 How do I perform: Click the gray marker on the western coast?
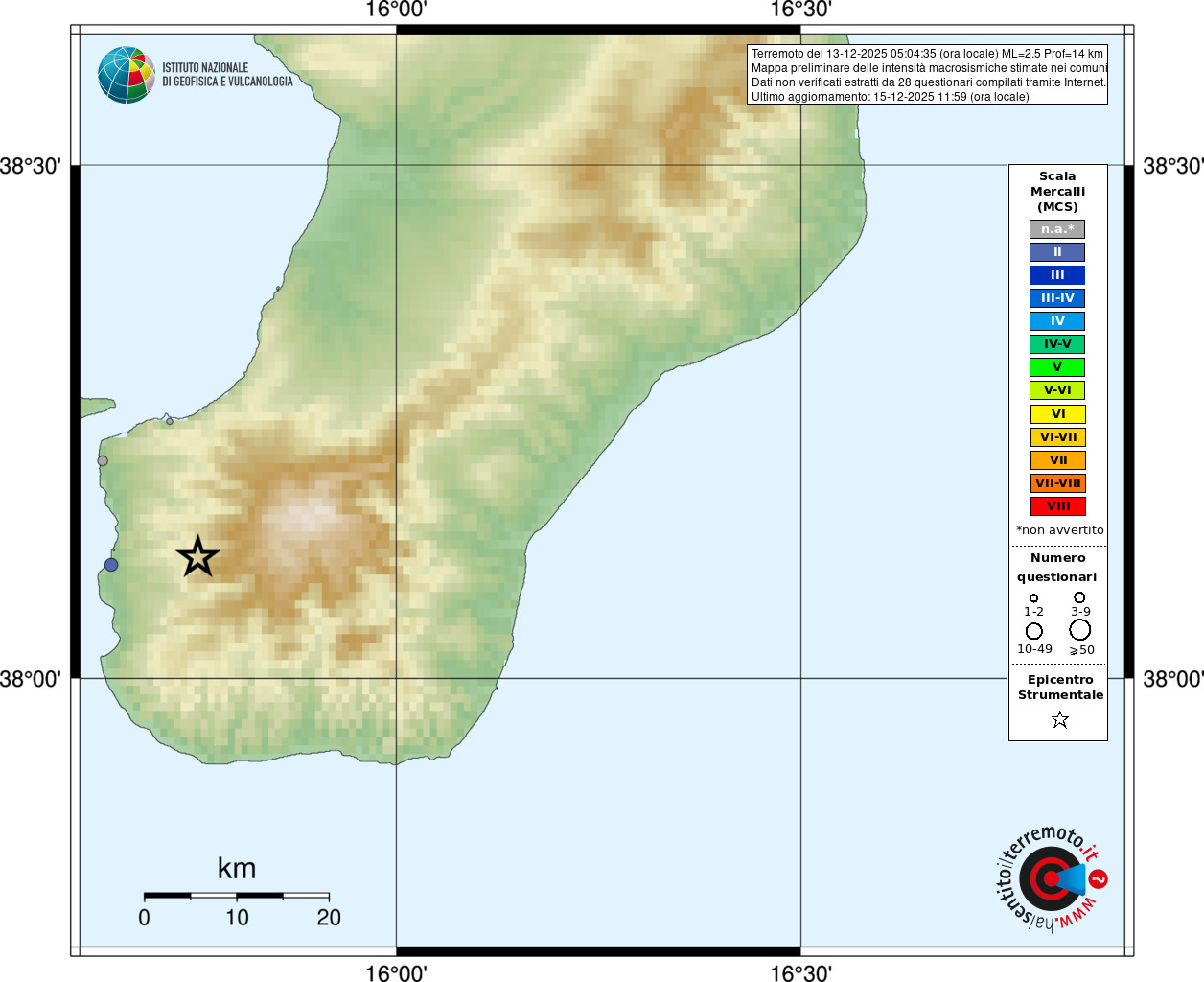[x=103, y=460]
